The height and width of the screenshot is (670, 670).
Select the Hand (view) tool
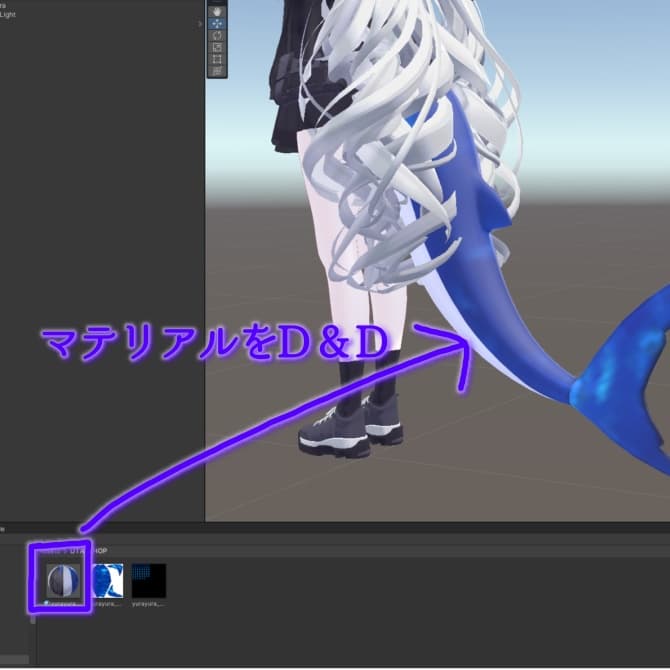[x=217, y=12]
